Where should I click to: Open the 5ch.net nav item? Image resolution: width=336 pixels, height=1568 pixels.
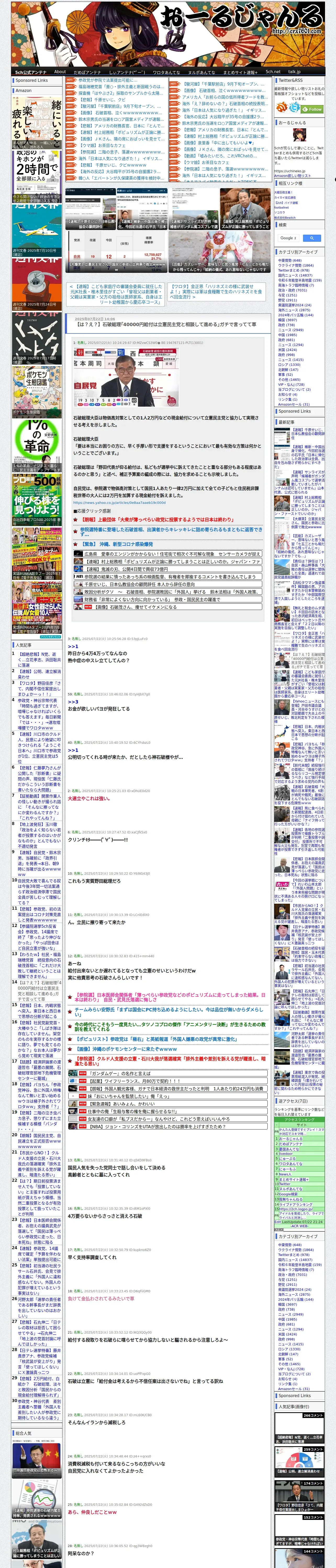coord(273,72)
